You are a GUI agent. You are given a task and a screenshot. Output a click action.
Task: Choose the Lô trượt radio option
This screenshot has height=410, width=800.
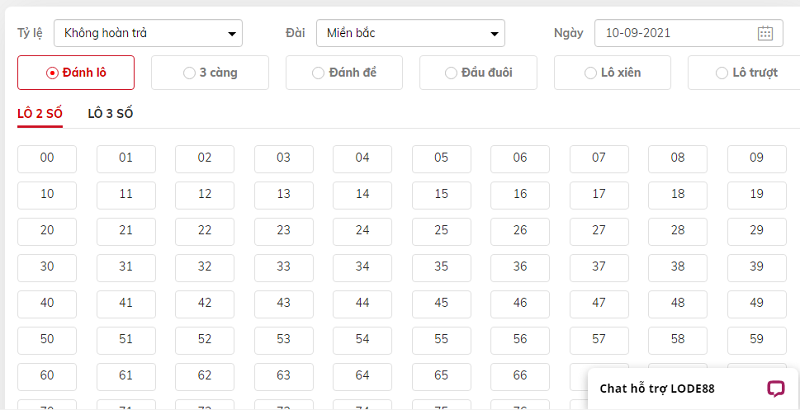coord(744,72)
